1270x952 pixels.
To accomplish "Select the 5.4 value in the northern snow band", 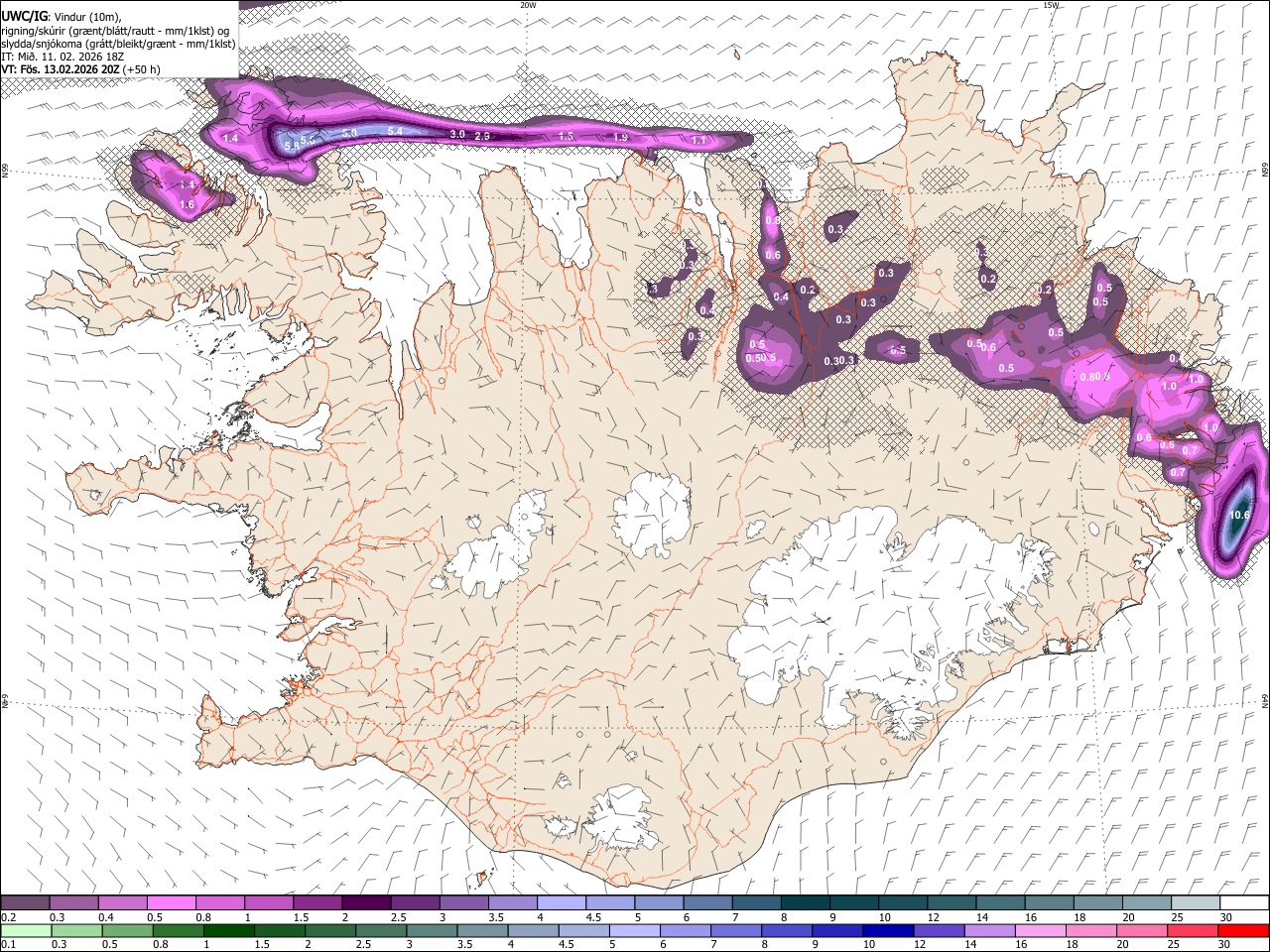I will click(395, 132).
